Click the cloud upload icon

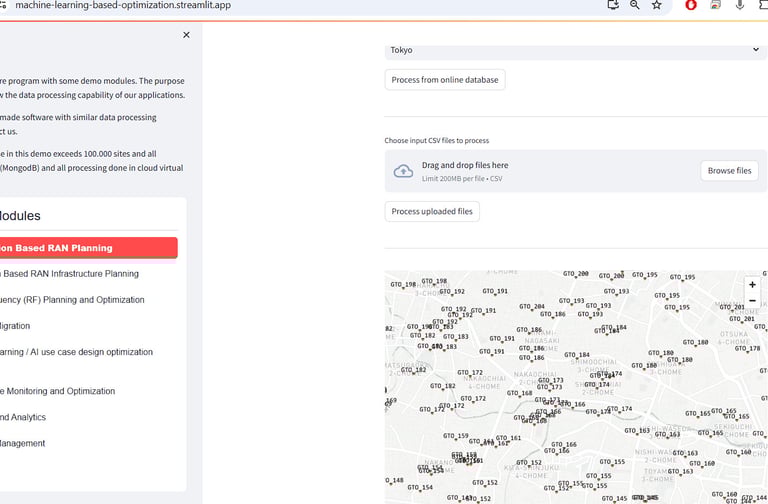403,171
